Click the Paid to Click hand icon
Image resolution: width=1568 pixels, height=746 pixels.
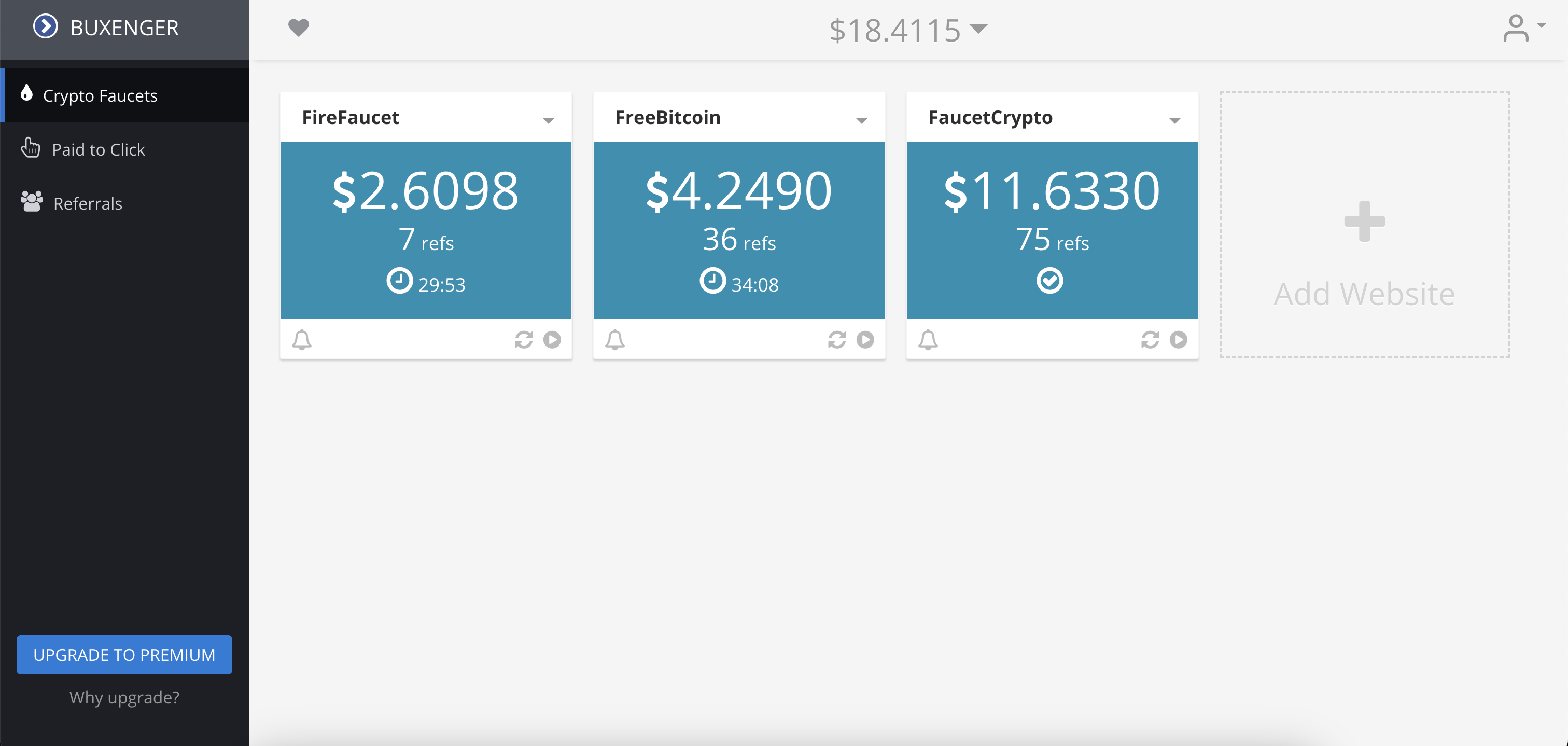30,148
